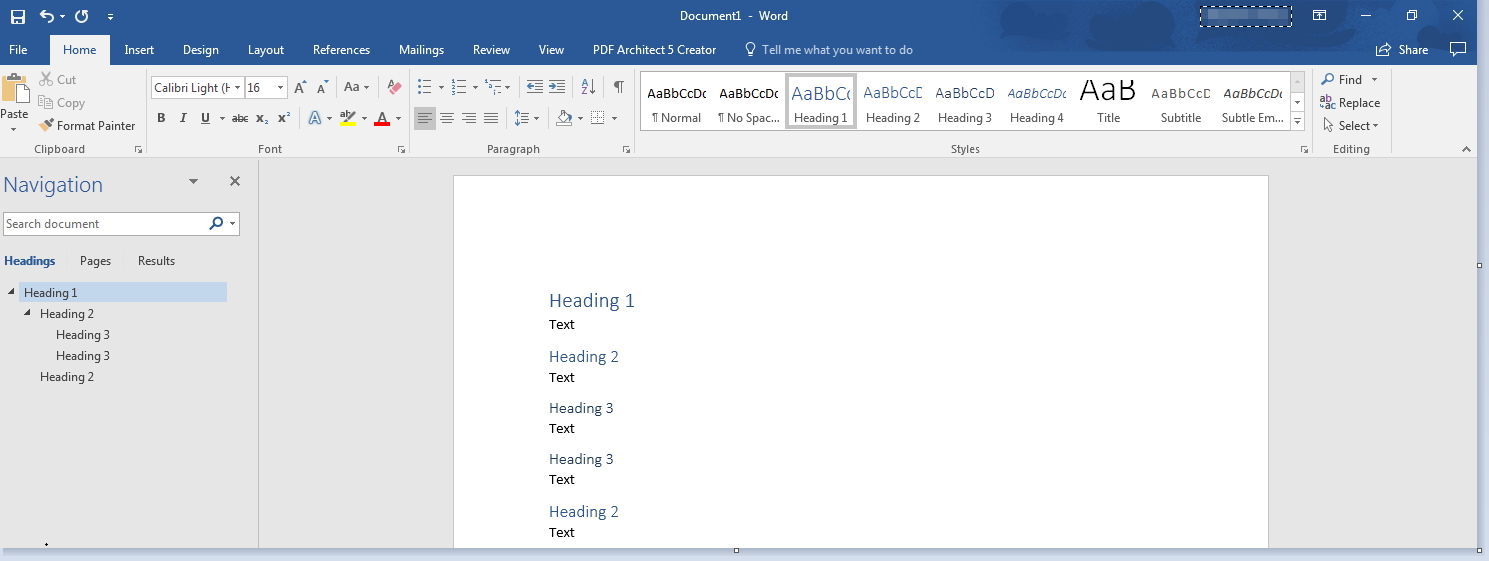Viewport: 1489px width, 561px height.
Task: Increase the paragraph indent
Action: 557,87
